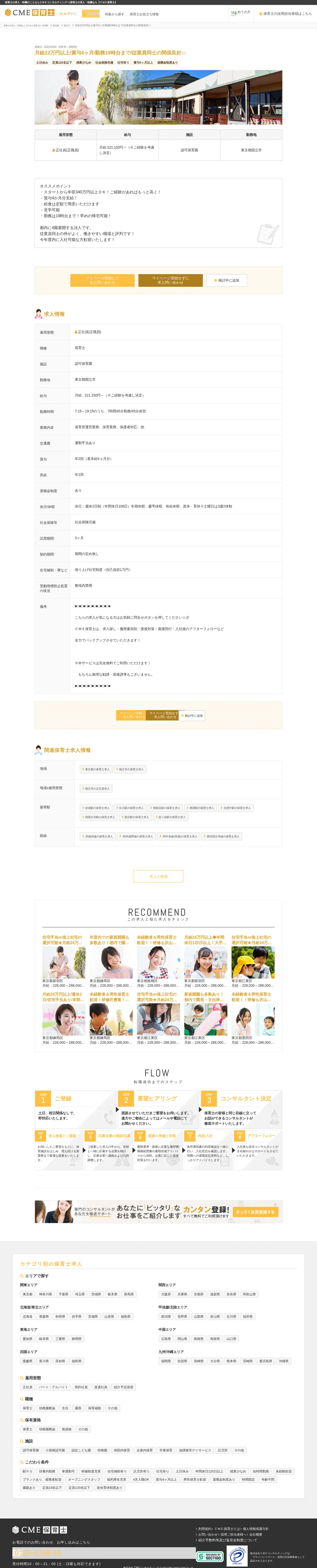
Task: Click the 検討中に追加 star button
Action: tap(227, 281)
